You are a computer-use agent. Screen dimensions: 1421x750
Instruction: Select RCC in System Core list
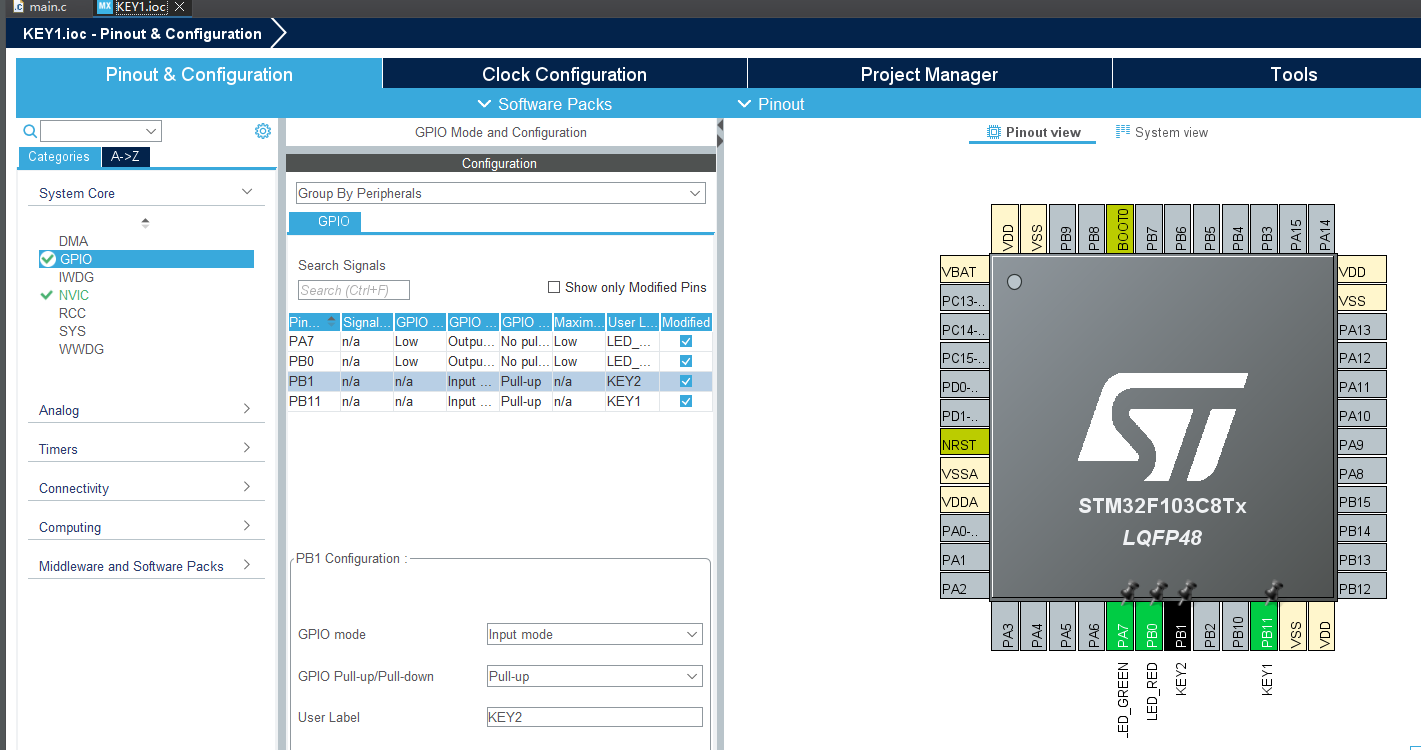[72, 313]
